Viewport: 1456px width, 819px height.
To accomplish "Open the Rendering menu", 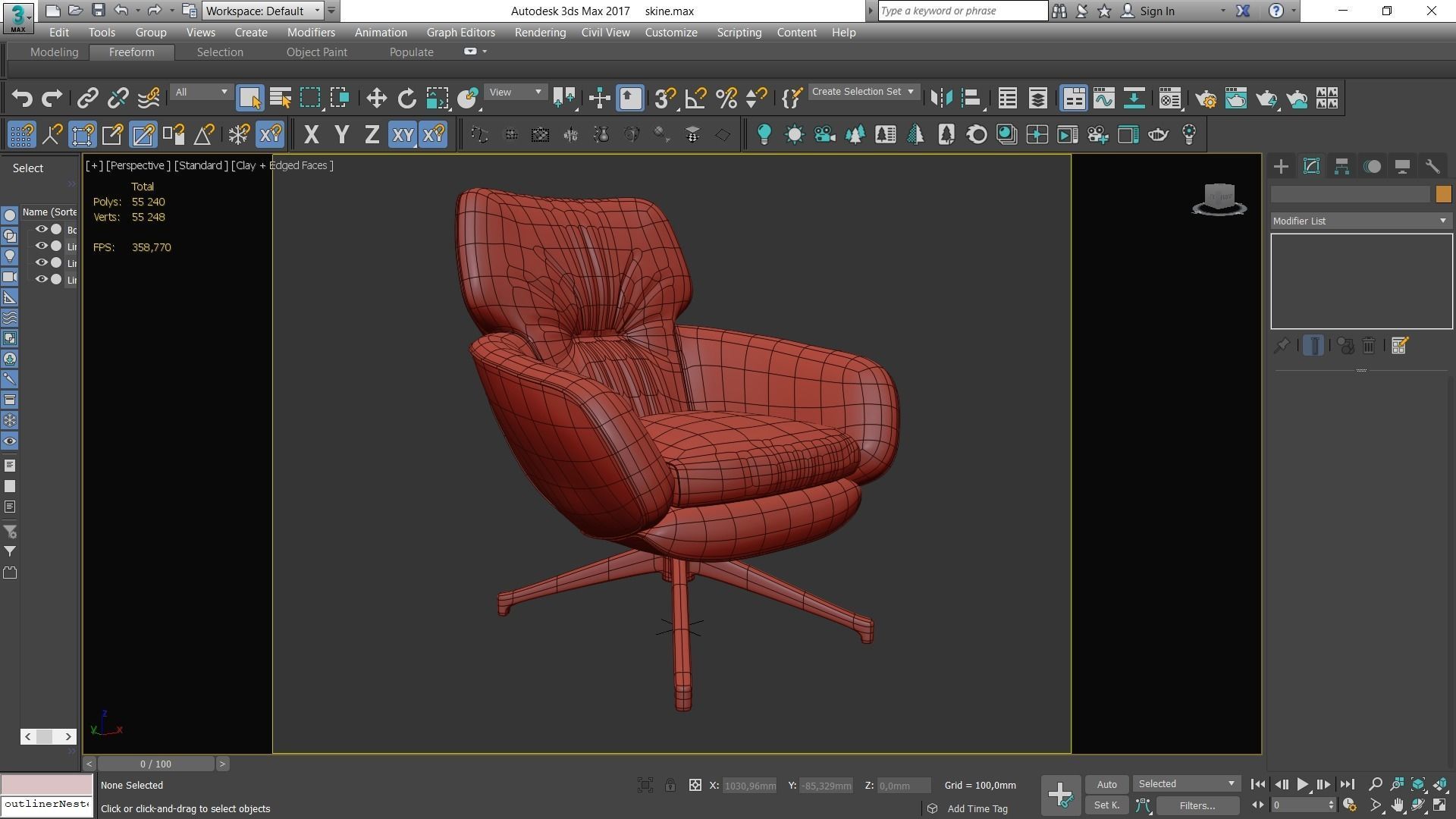I will (x=540, y=33).
